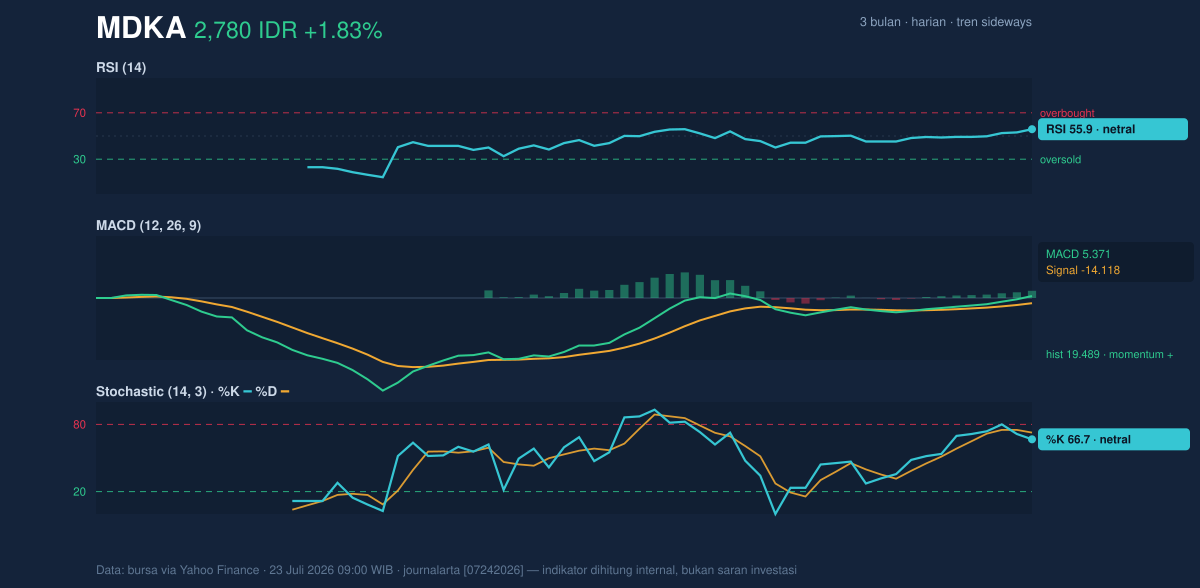Select the RSI 55.9 netral badge
This screenshot has height=588, width=1200.
tap(1113, 129)
